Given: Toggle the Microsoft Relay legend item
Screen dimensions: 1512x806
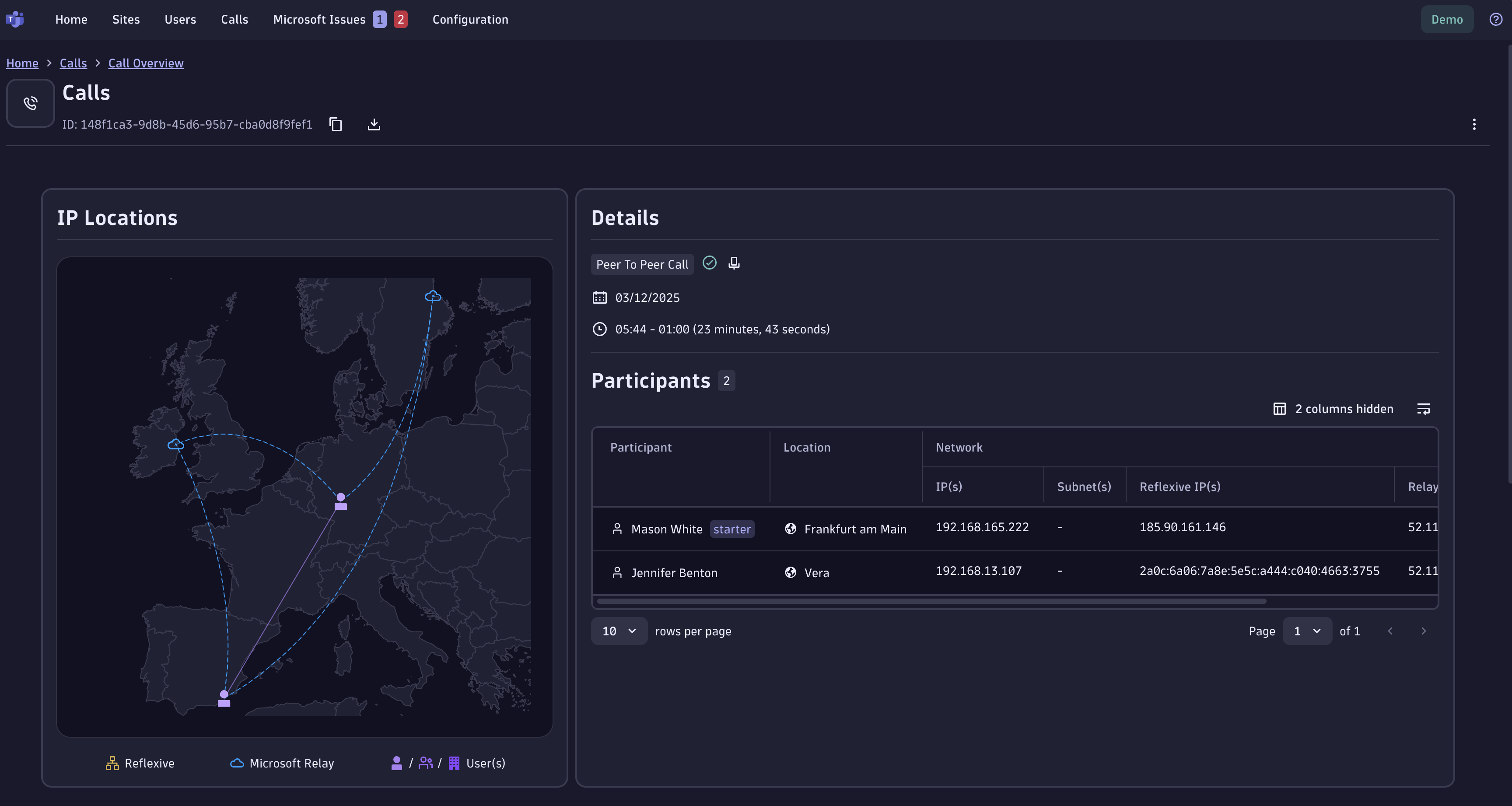Looking at the screenshot, I should point(282,763).
